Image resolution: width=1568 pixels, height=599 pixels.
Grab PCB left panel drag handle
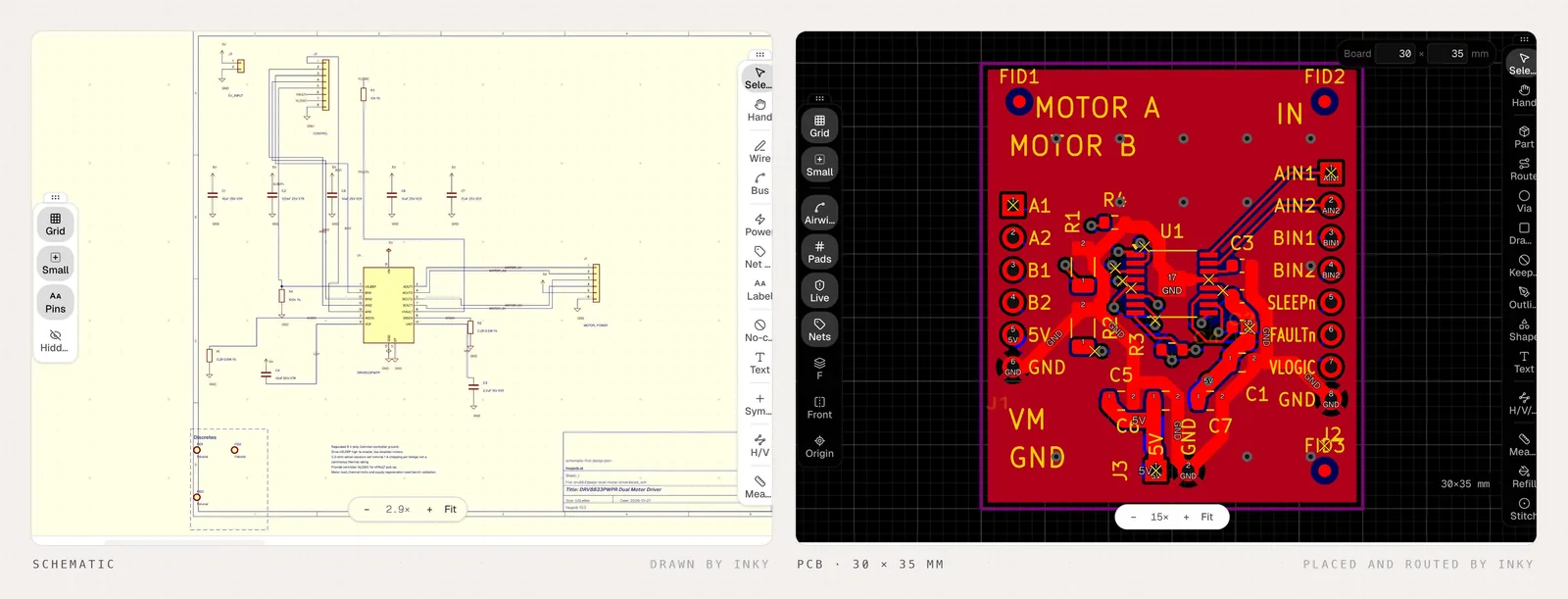[819, 98]
